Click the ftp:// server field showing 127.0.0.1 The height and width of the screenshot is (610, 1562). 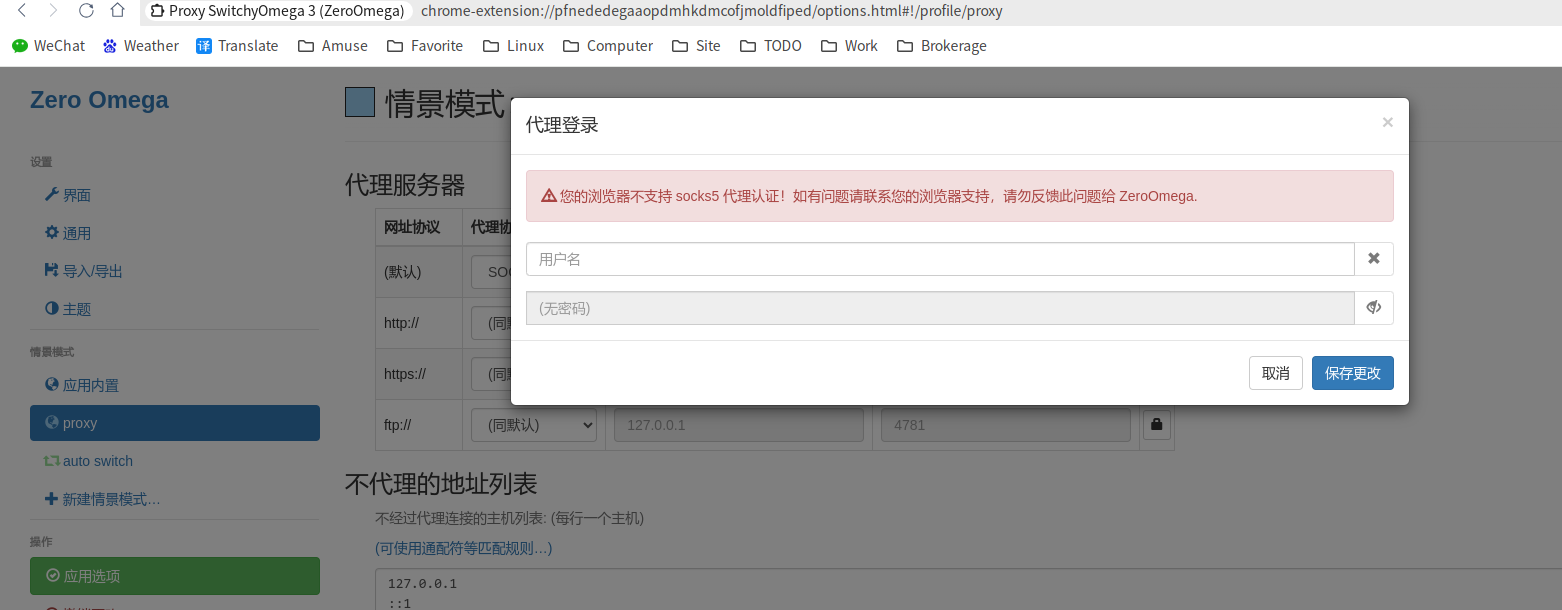pyautogui.click(x=739, y=425)
